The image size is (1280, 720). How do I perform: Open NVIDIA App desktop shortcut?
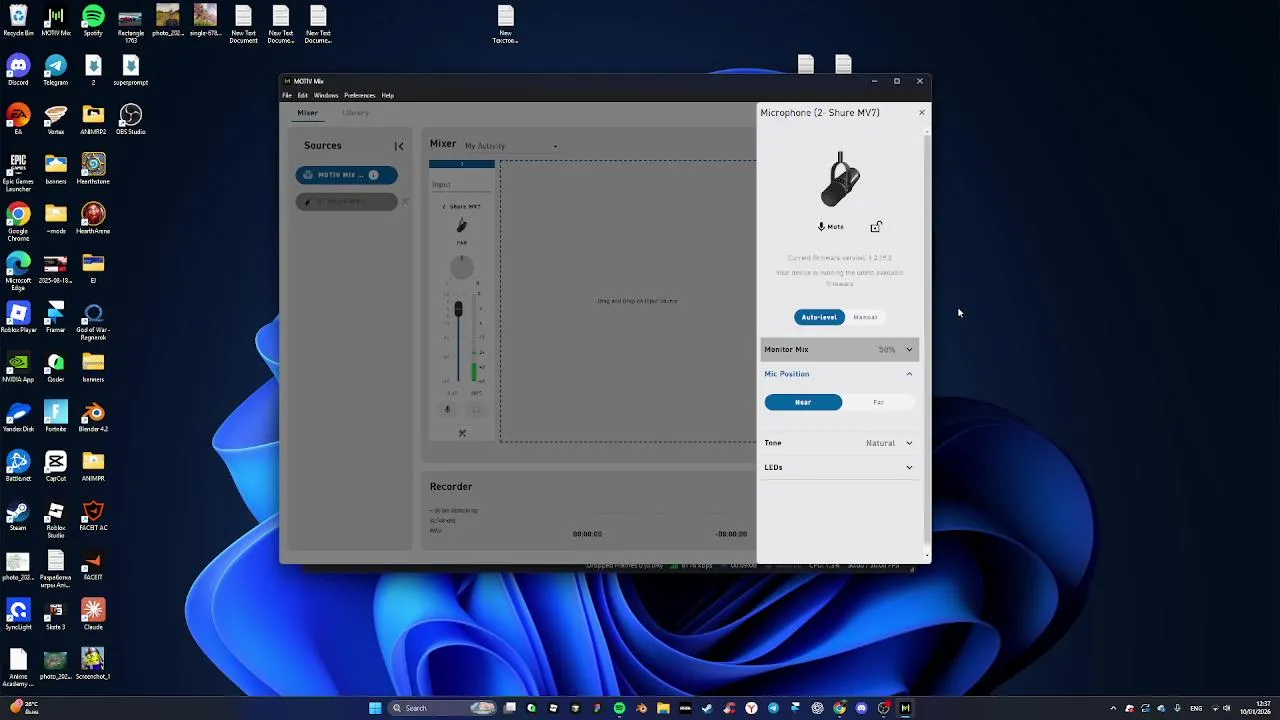[x=18, y=367]
